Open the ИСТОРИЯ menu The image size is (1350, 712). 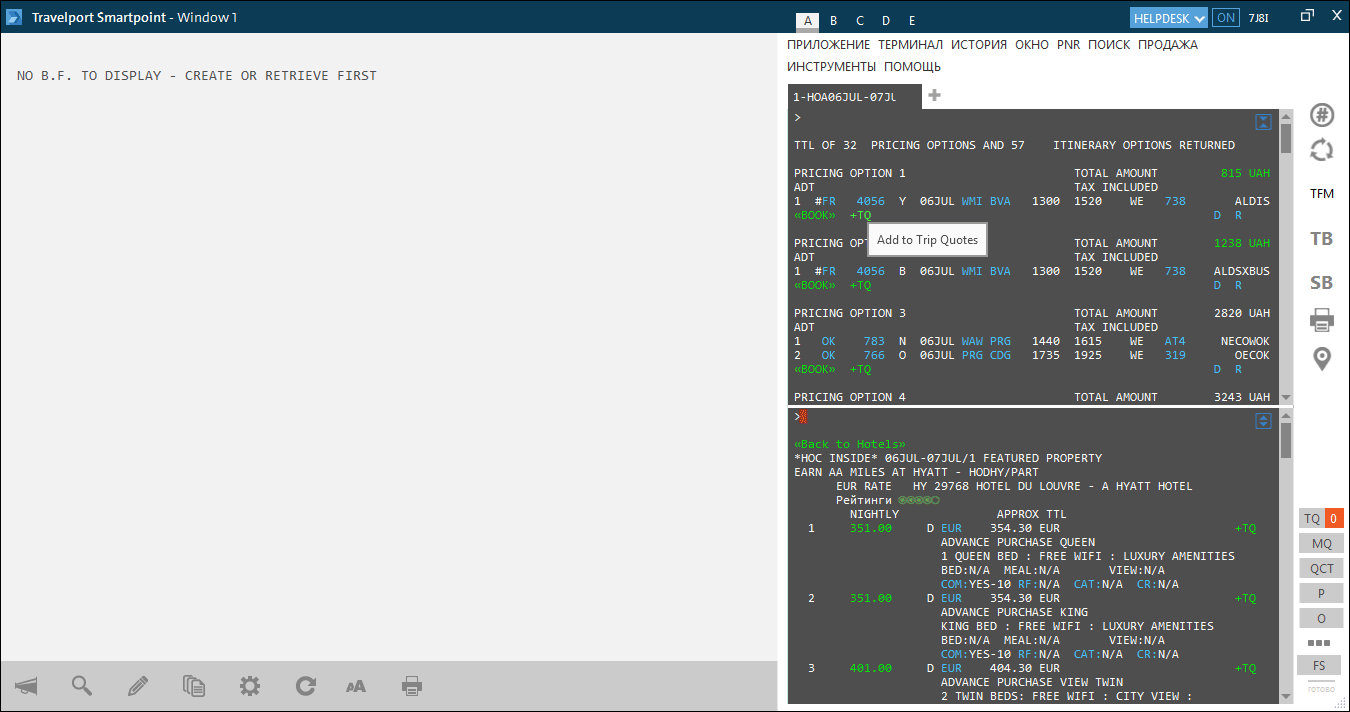coord(979,45)
